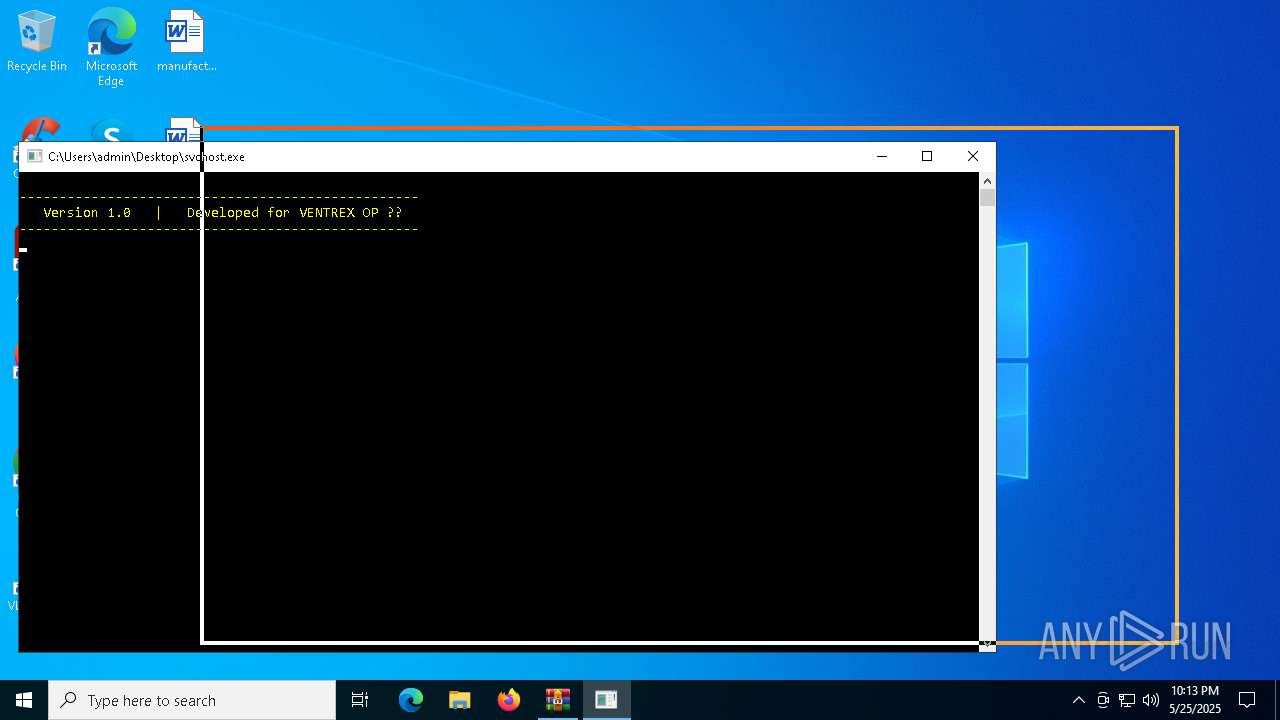Select the manufact... Word document icon
Screen dimensions: 1280x720
186,42
